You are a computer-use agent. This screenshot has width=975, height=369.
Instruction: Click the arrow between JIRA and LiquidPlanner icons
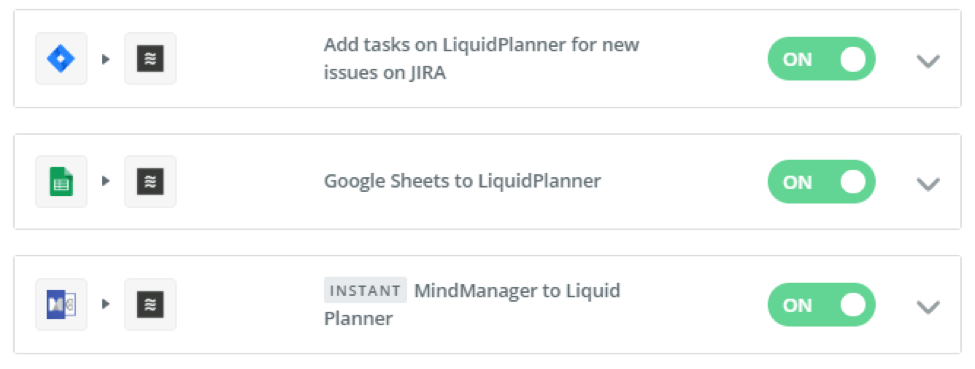[x=106, y=59]
